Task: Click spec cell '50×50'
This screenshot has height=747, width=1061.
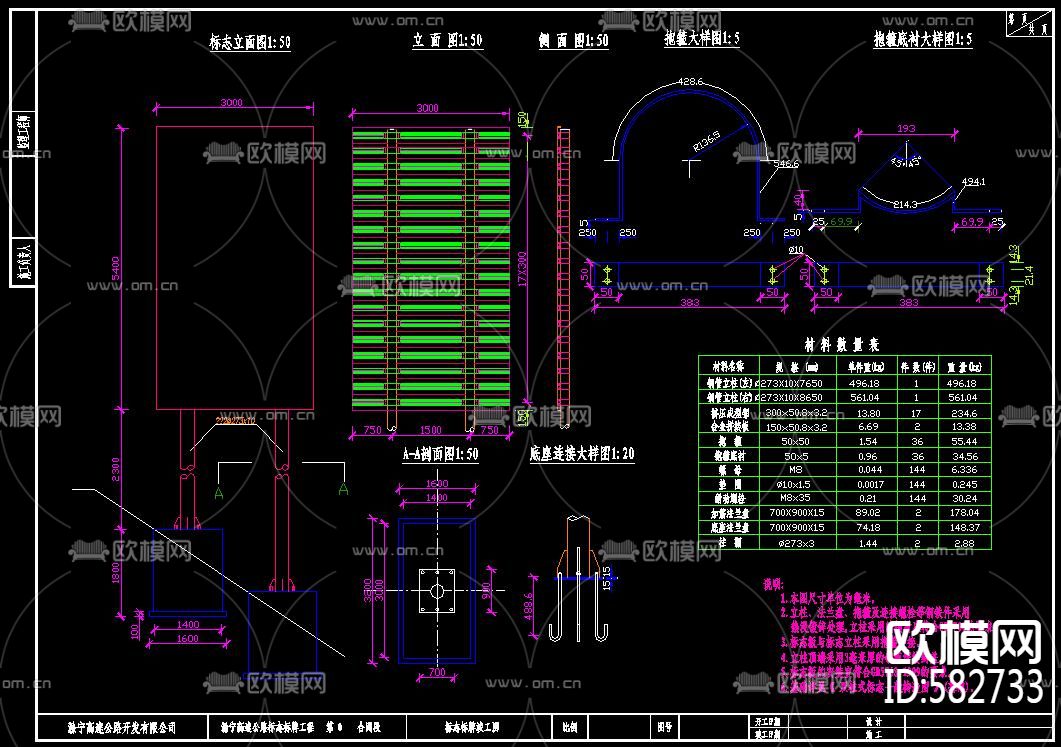Action: [x=796, y=441]
